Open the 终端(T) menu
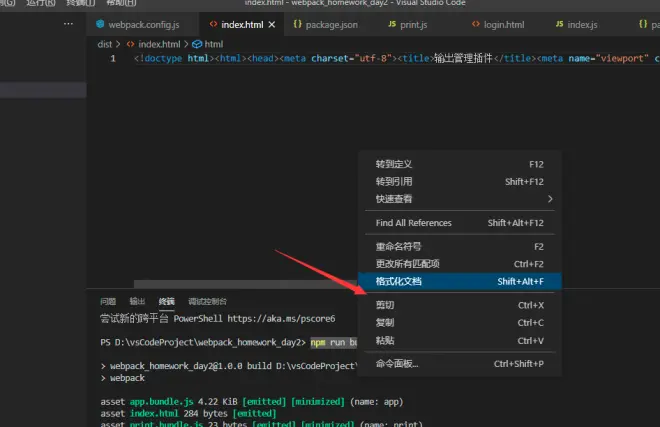 (x=81, y=3)
